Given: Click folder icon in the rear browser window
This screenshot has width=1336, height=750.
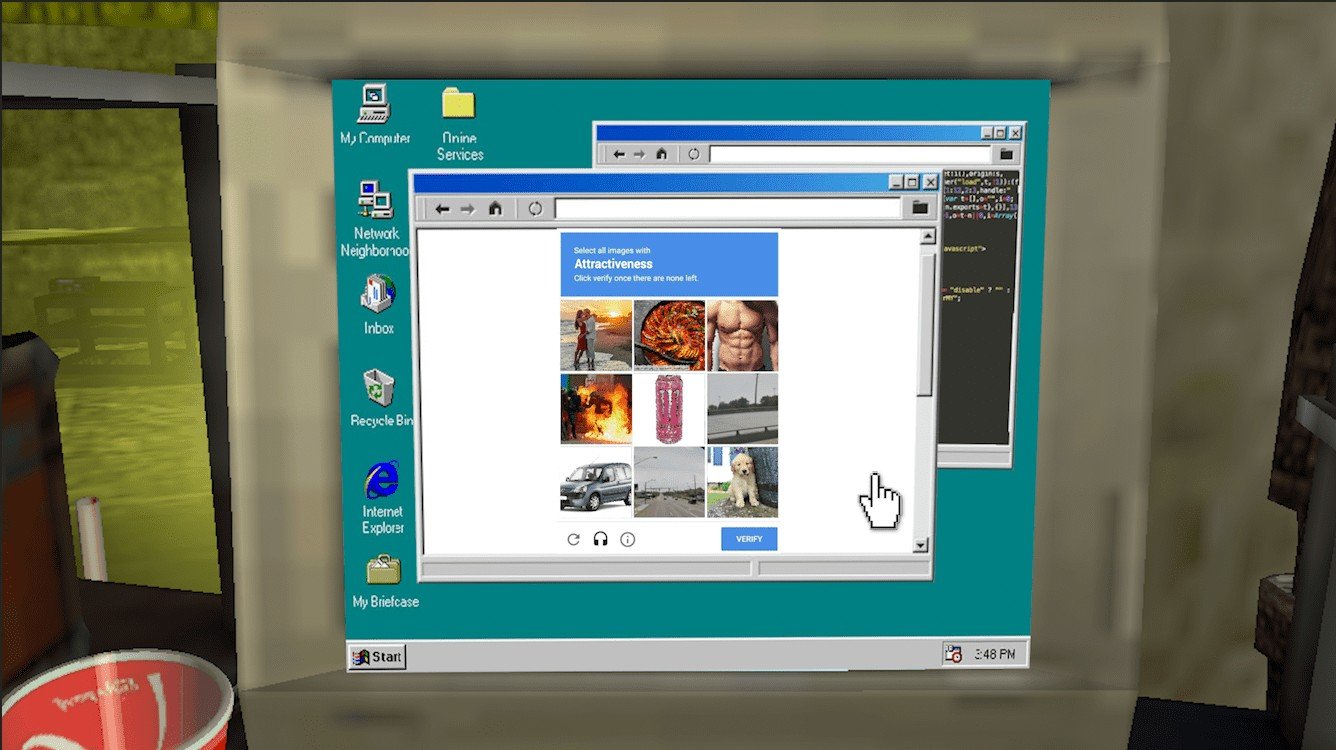Looking at the screenshot, I should pyautogui.click(x=1006, y=154).
